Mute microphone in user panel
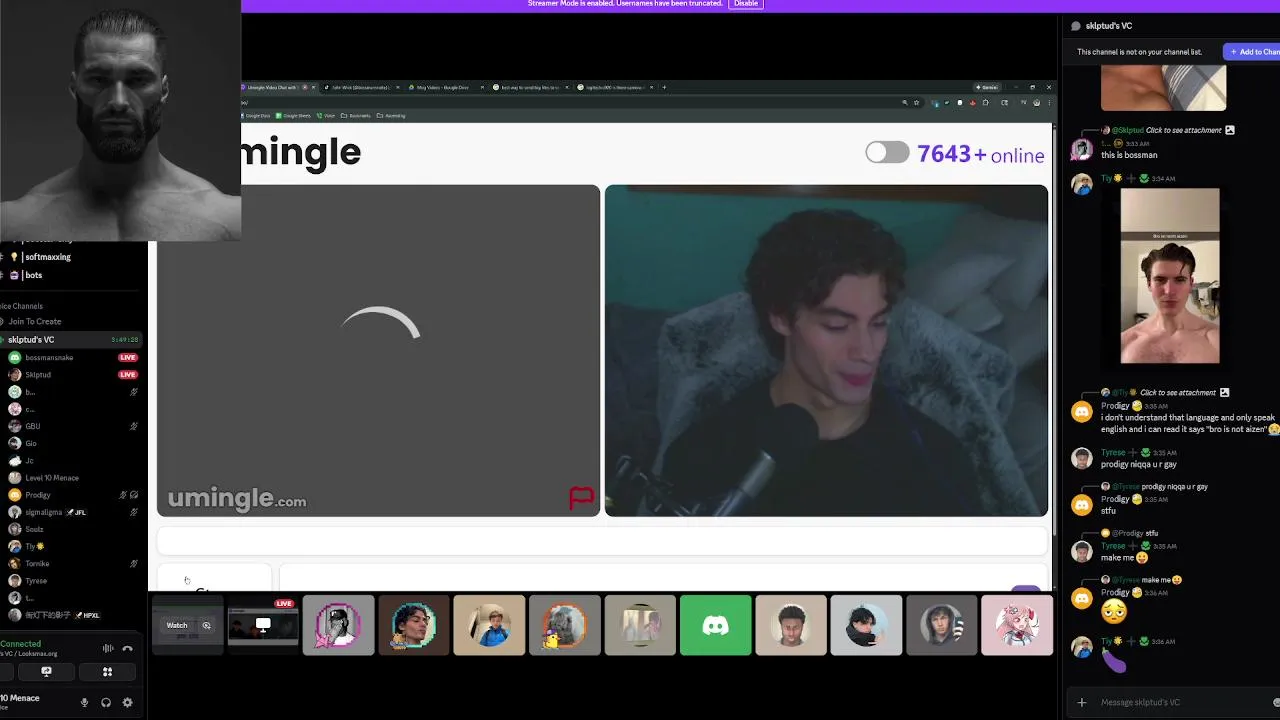 (x=85, y=703)
